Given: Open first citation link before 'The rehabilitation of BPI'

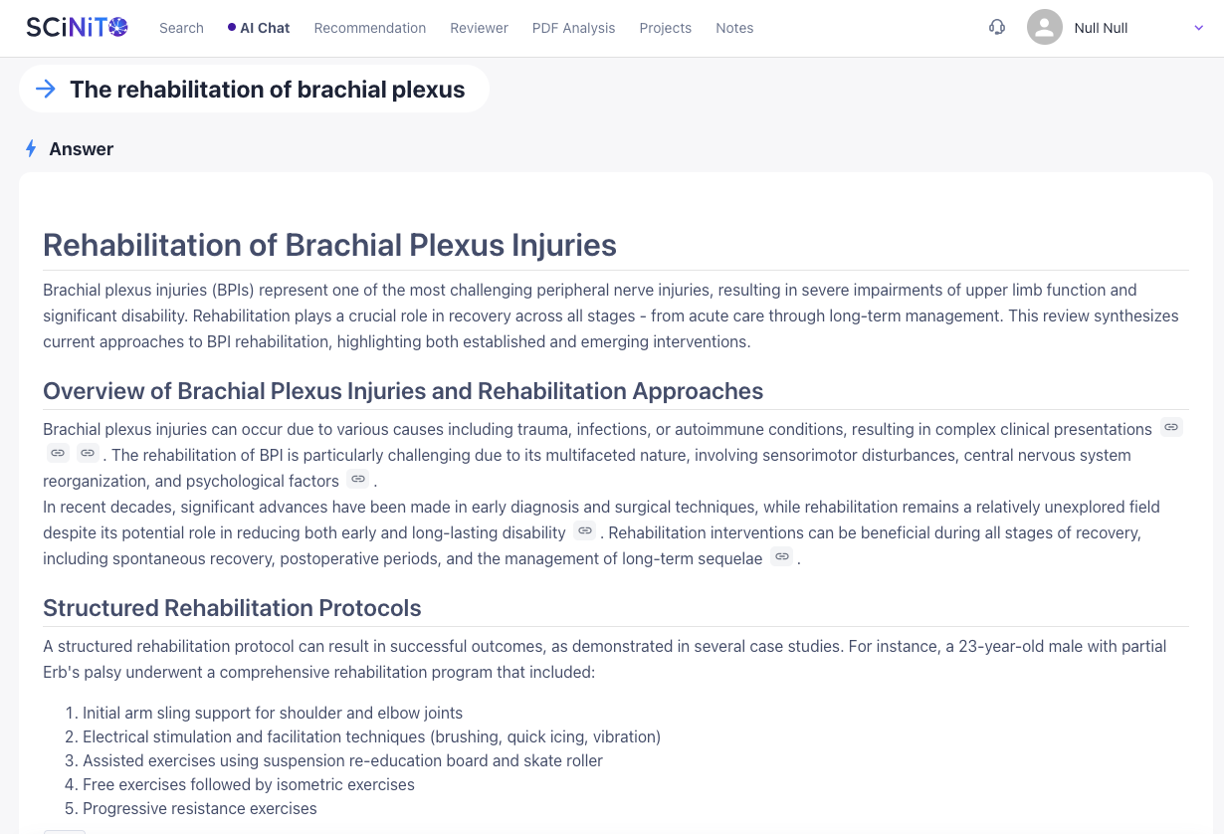Looking at the screenshot, I should (58, 453).
